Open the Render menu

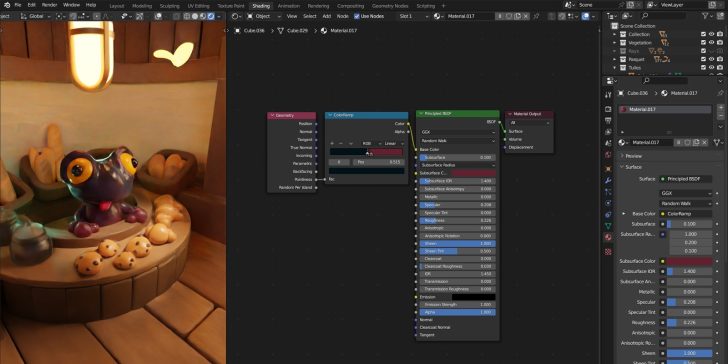[x=49, y=5]
